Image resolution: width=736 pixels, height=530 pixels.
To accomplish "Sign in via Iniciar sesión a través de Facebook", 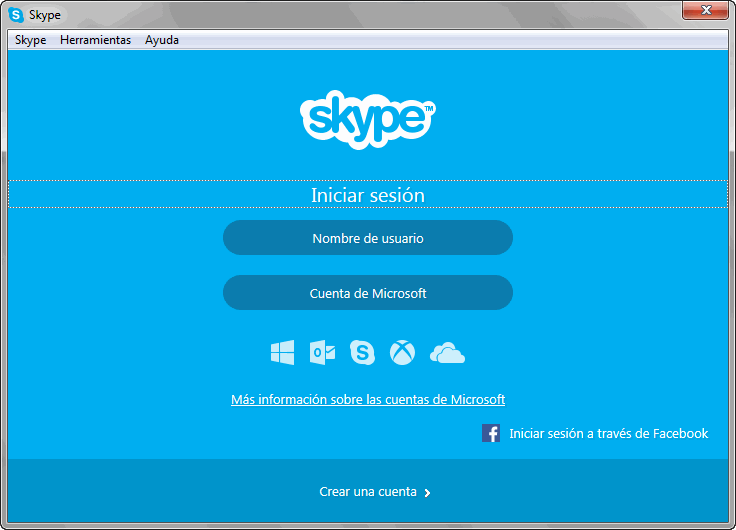I will click(x=608, y=433).
